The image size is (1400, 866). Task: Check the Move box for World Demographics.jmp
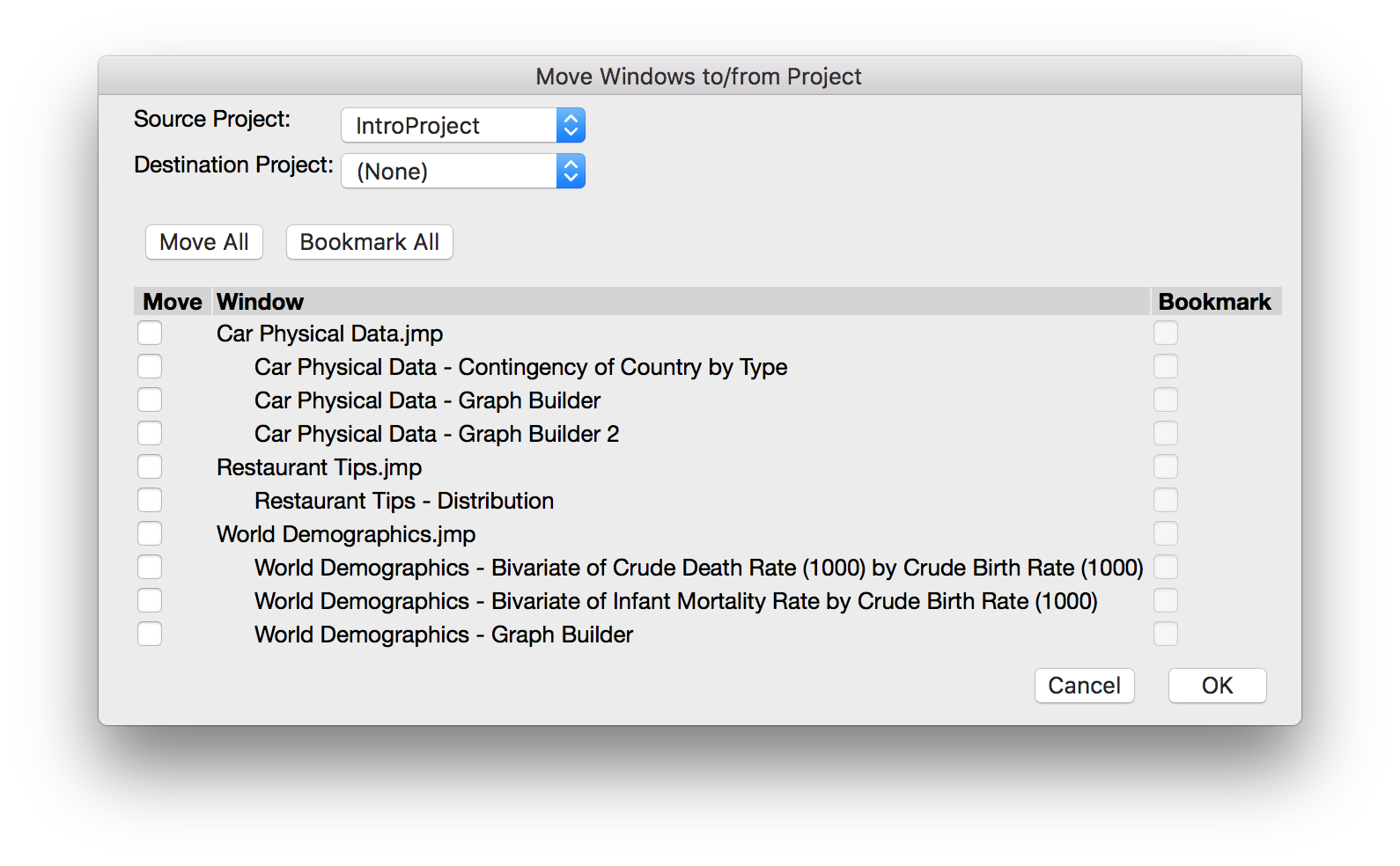[x=150, y=533]
